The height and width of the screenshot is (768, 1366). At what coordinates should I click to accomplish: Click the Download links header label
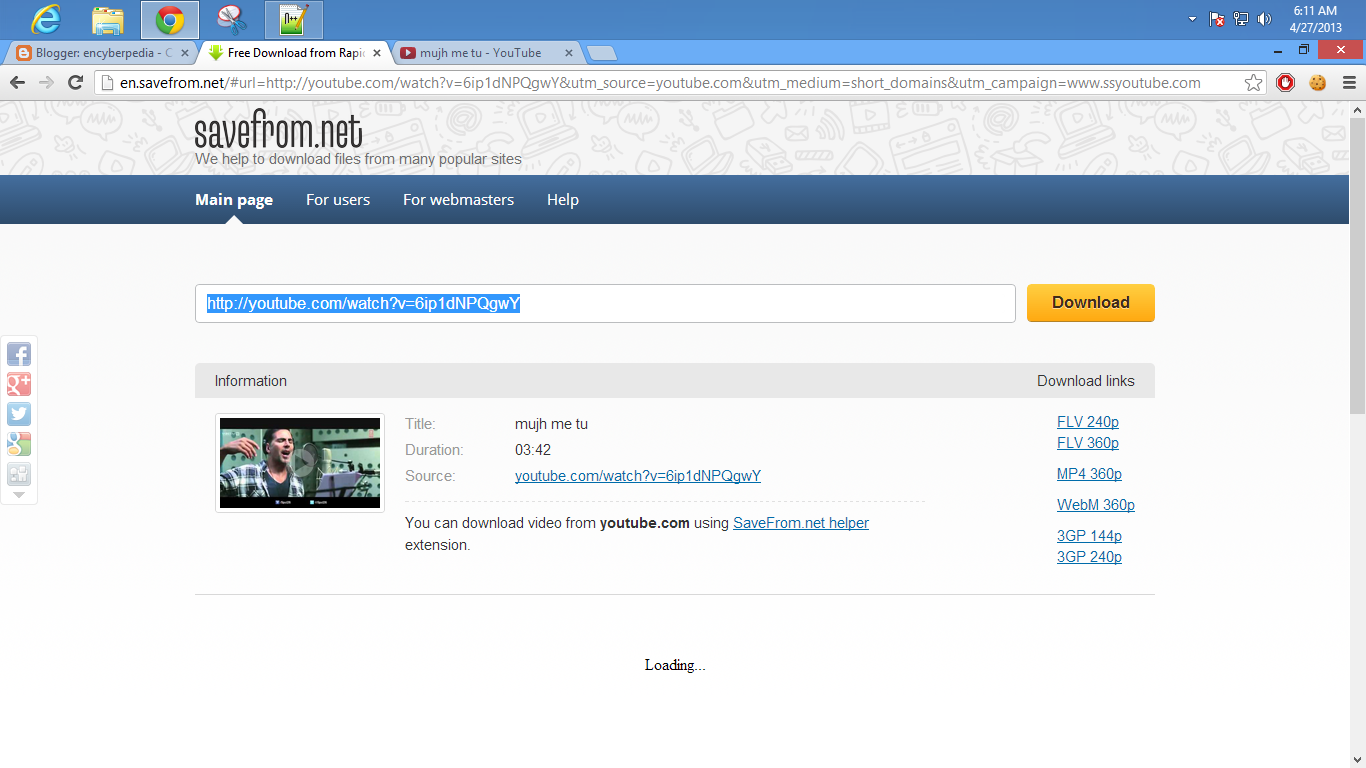point(1086,381)
